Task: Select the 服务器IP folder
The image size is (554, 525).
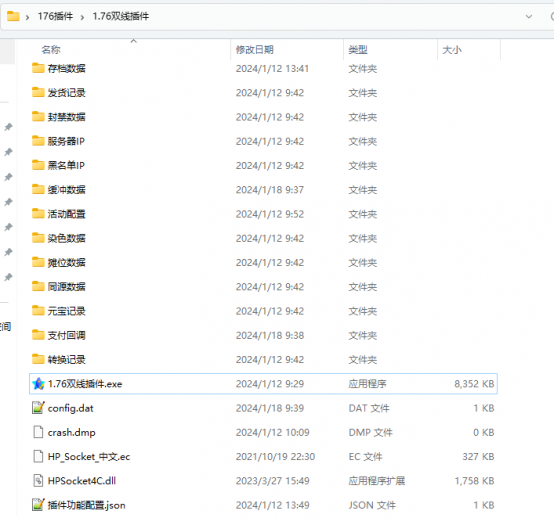Action: [x=263, y=141]
